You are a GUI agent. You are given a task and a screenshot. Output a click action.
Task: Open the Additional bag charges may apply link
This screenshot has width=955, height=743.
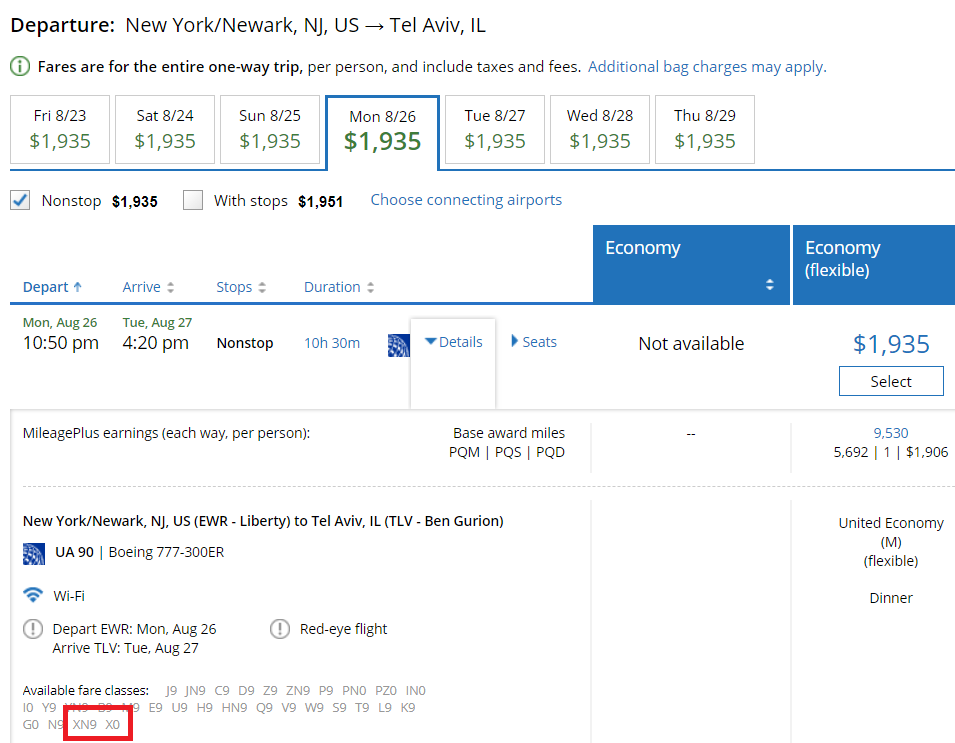707,67
